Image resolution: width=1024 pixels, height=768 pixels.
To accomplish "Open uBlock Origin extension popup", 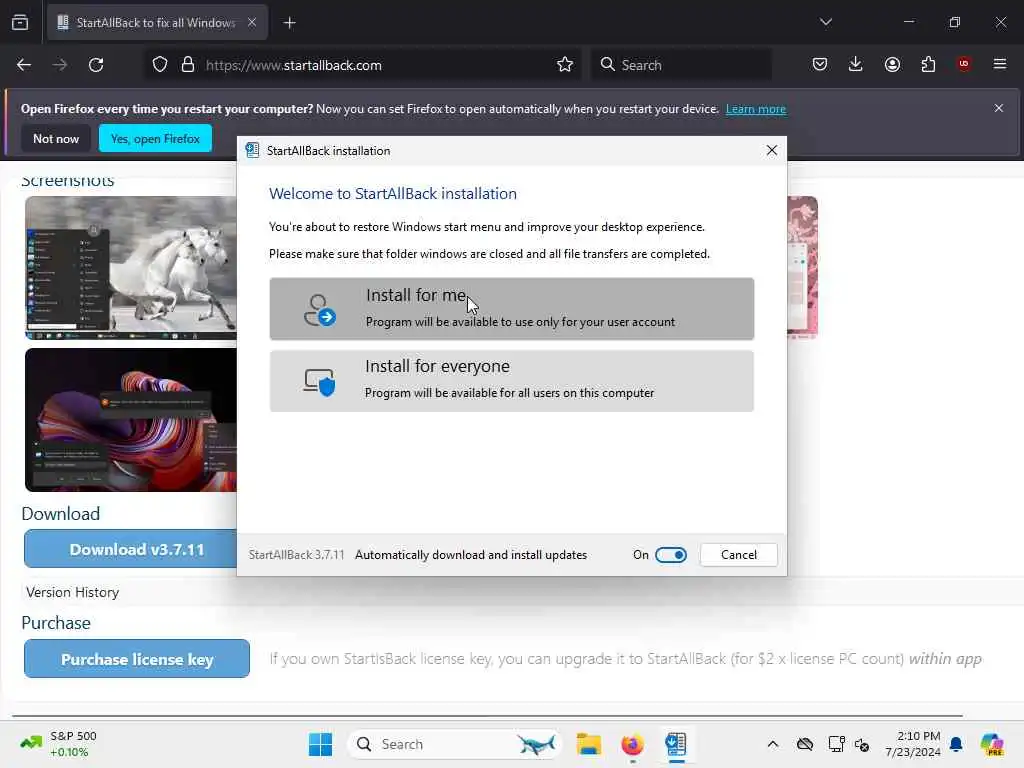I will [963, 64].
